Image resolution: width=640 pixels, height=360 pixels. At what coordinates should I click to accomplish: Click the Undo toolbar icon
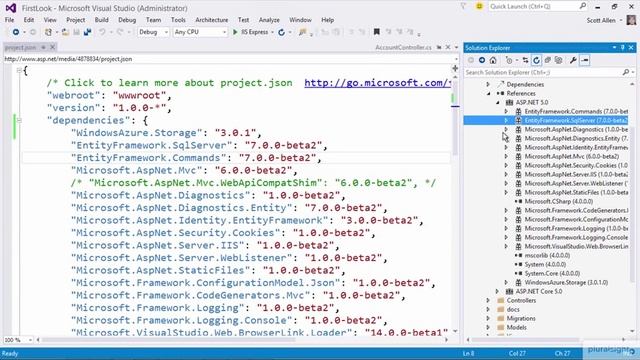[x=102, y=32]
